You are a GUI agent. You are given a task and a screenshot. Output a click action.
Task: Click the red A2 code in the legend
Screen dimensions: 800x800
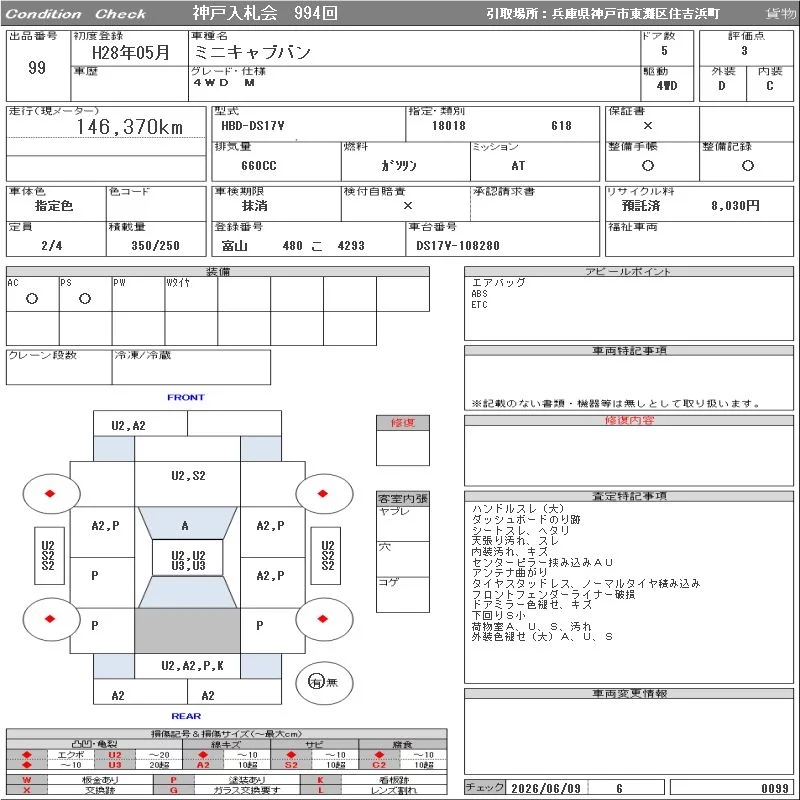[x=203, y=764]
